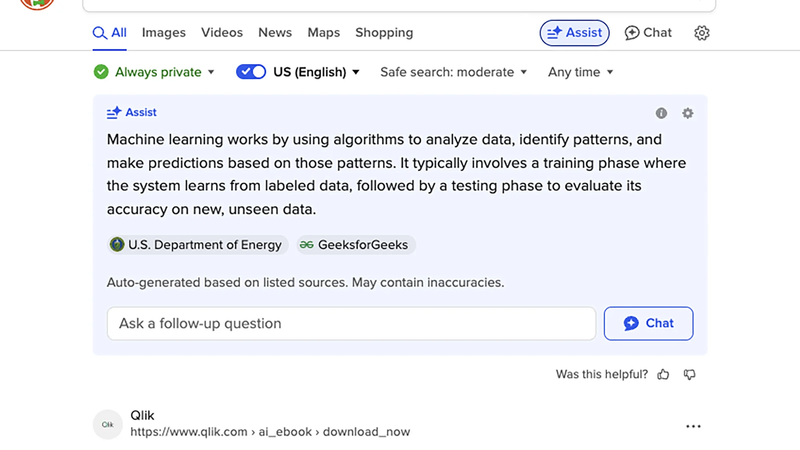Open the Videos tab

point(222,33)
